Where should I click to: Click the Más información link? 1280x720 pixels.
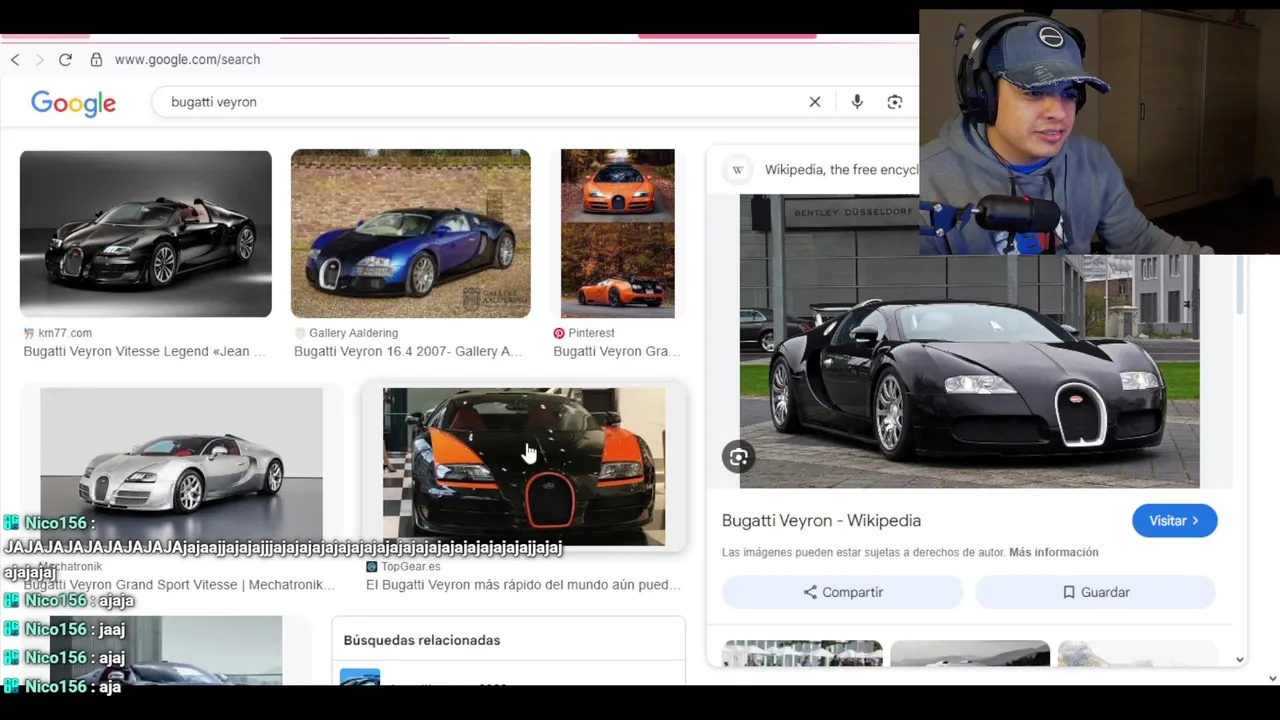coord(1054,552)
